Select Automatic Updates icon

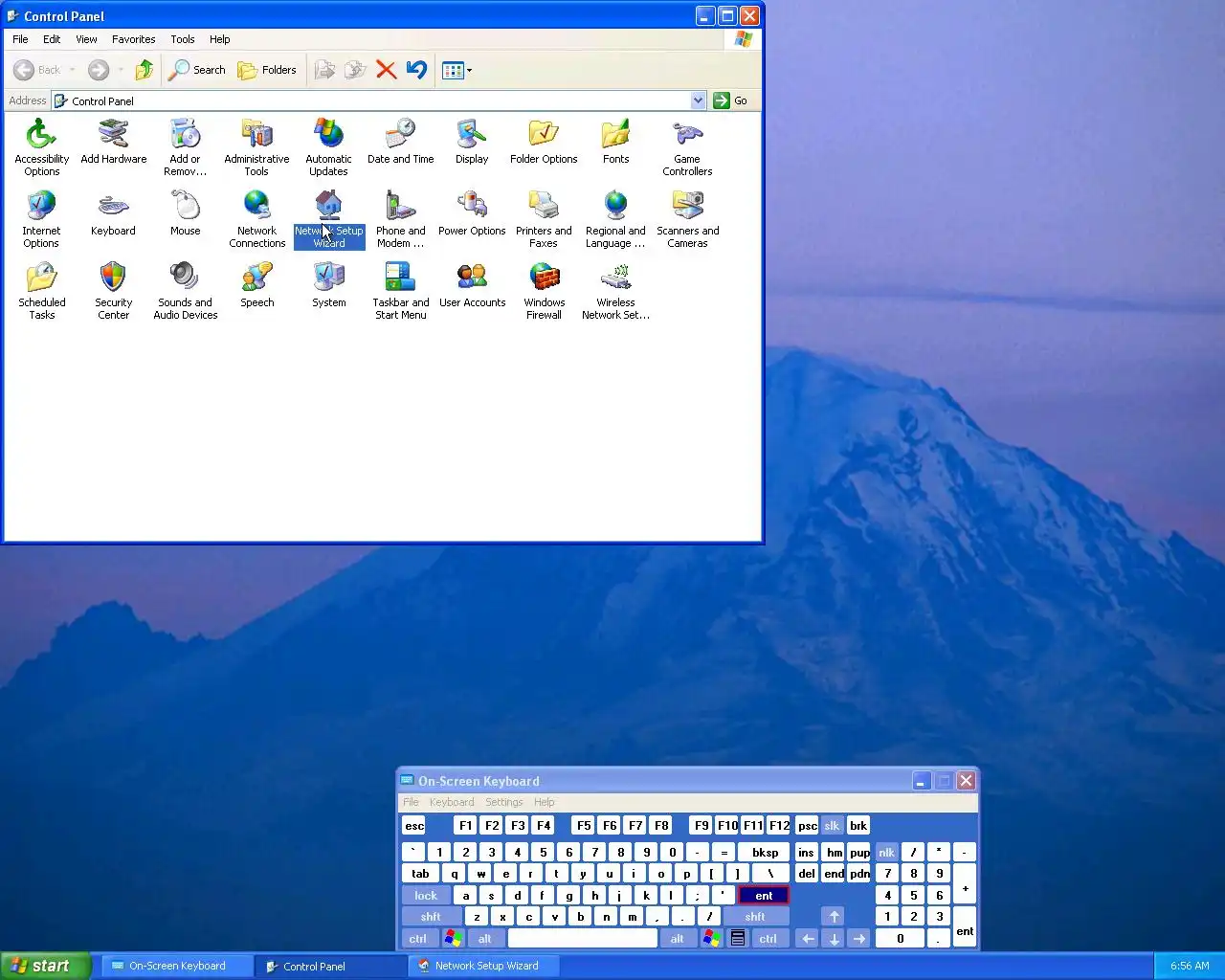[328, 146]
